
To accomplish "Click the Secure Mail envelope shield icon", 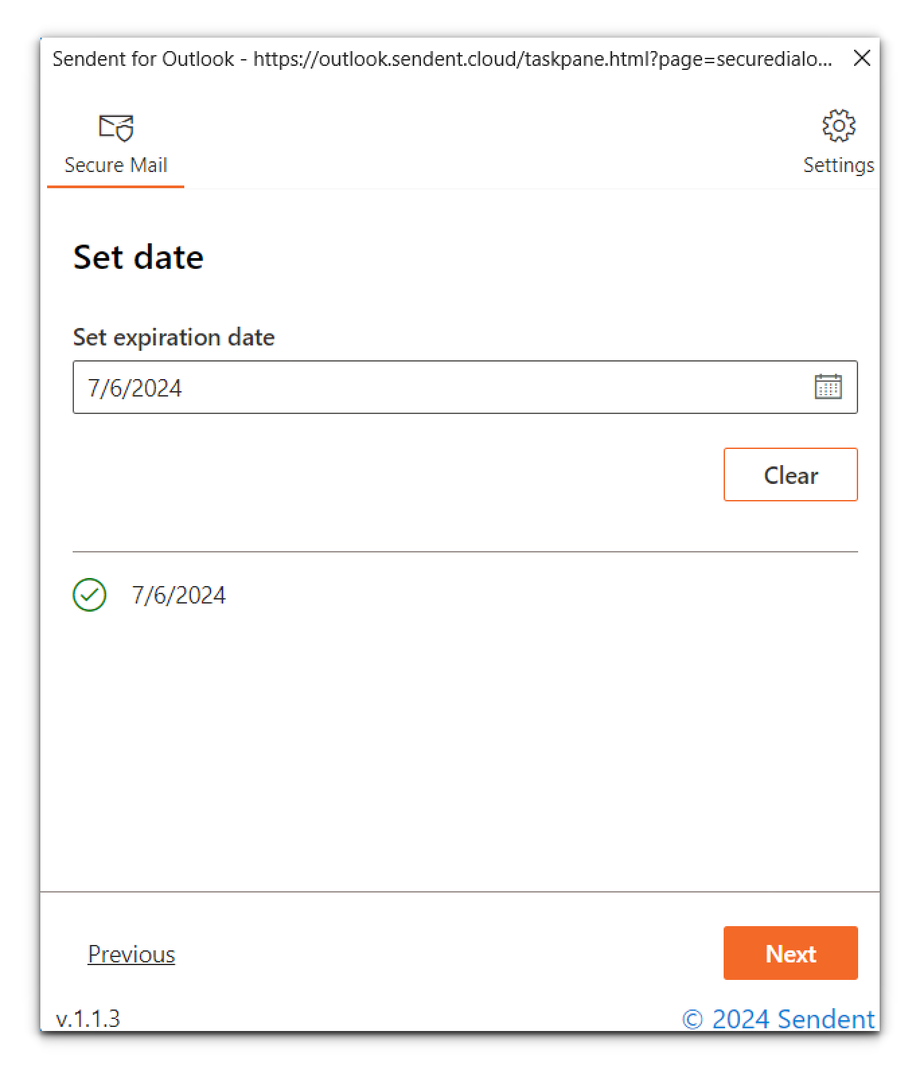I will (x=116, y=128).
